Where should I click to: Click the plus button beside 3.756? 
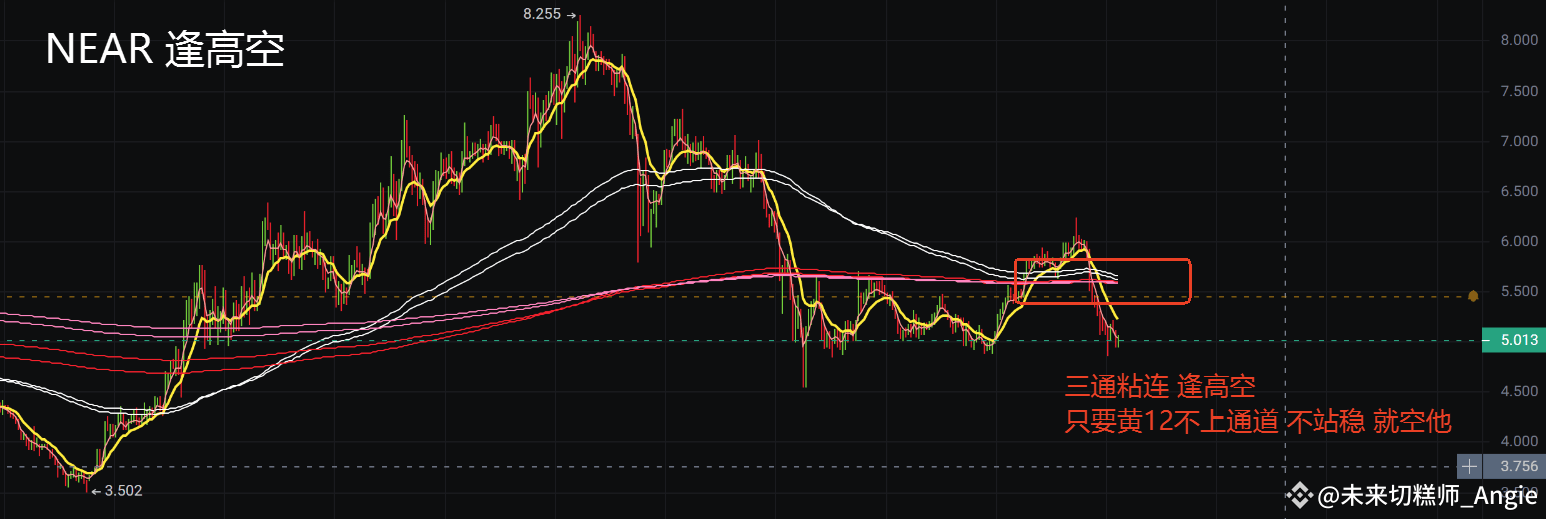click(1469, 466)
